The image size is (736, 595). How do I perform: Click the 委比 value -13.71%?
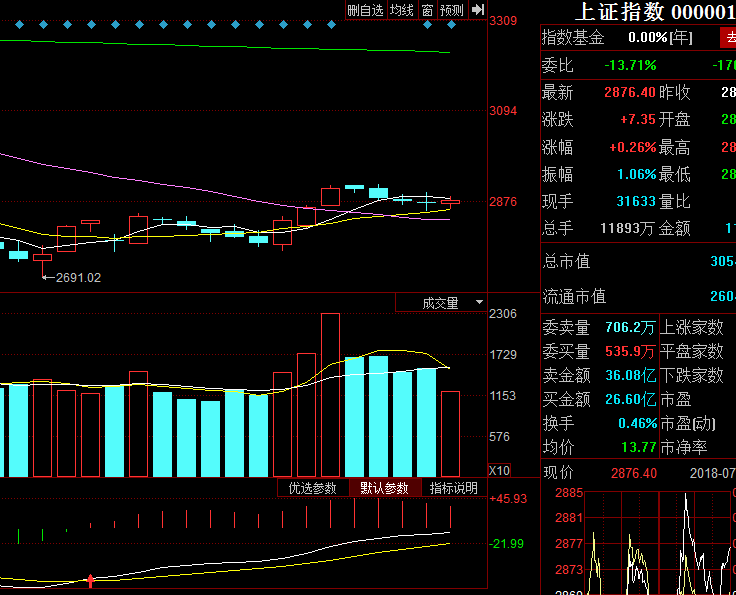[x=630, y=65]
